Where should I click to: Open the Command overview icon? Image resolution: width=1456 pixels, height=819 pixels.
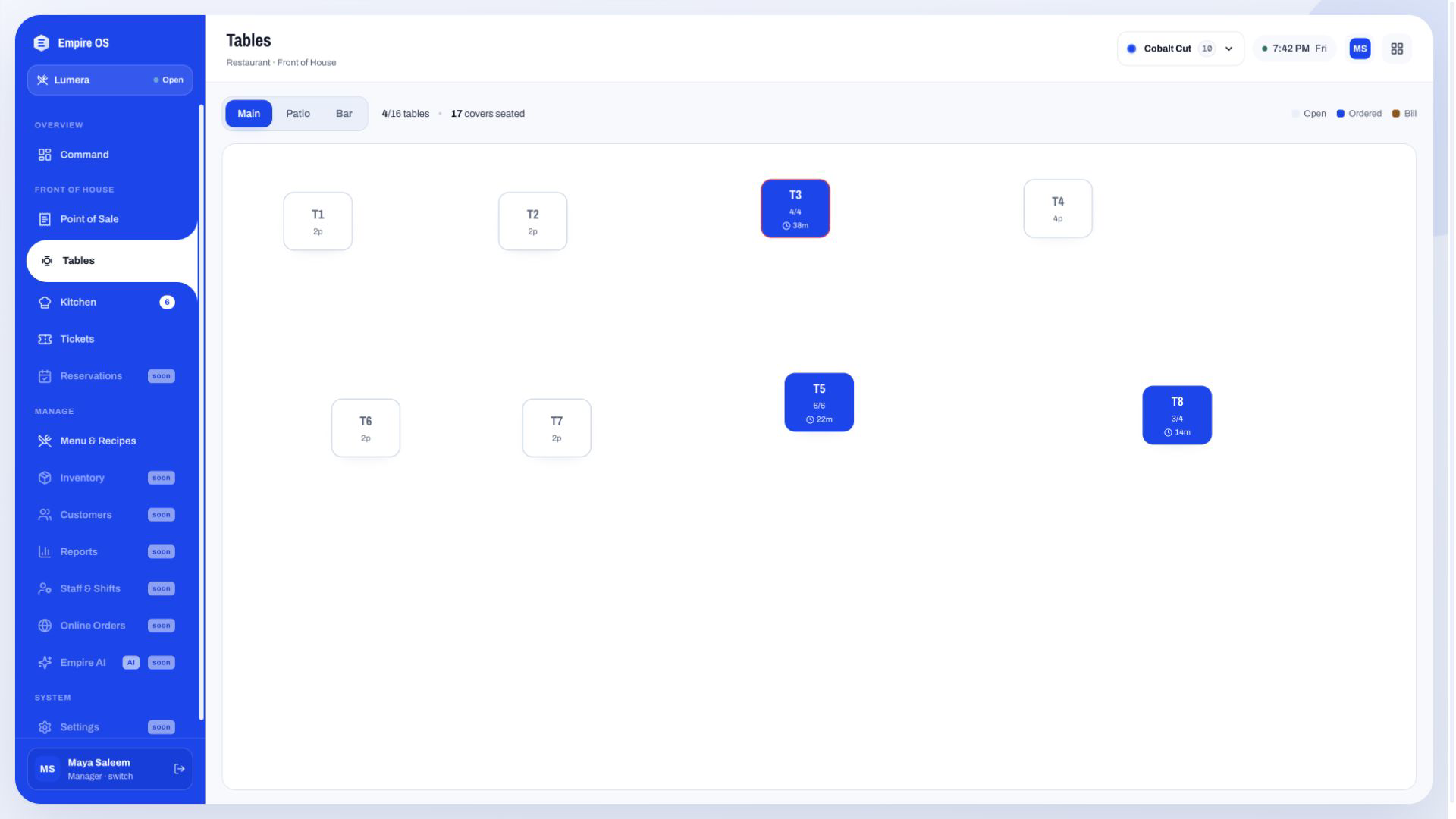pos(45,155)
